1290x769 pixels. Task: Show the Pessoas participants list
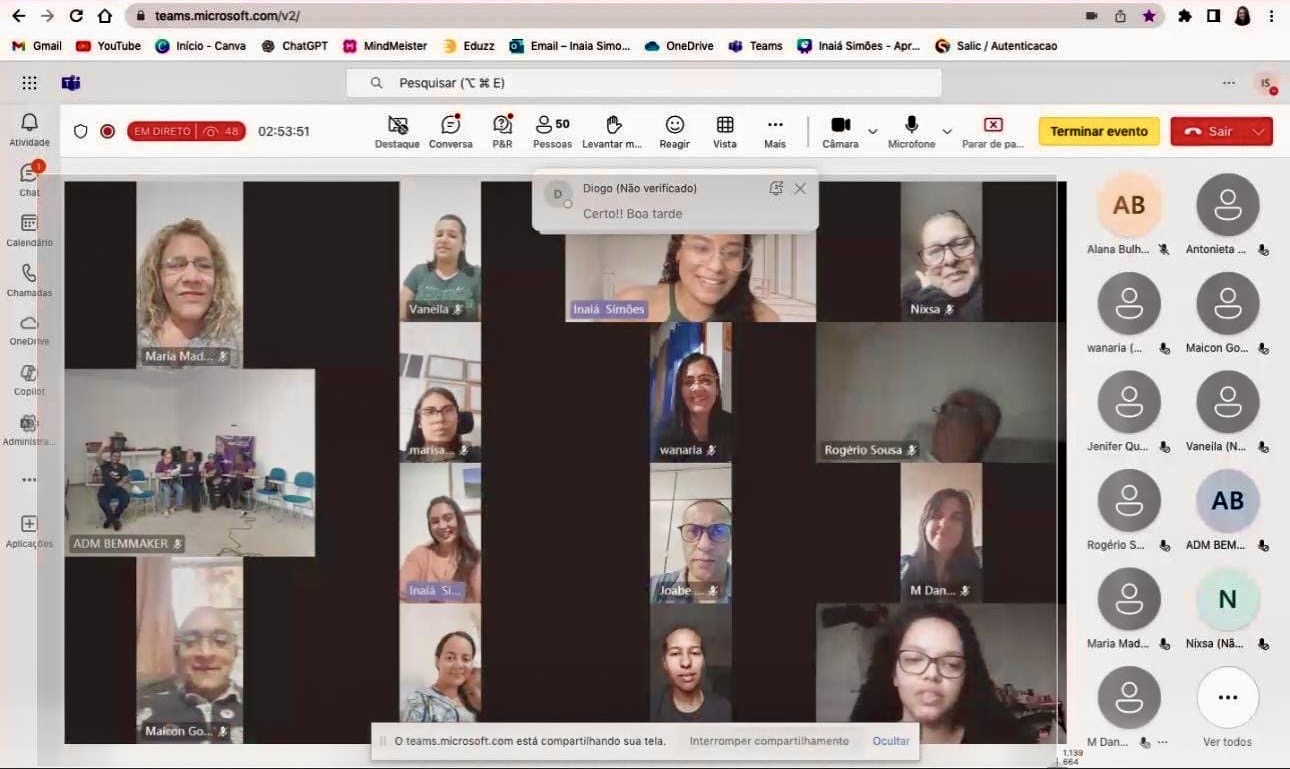click(552, 130)
